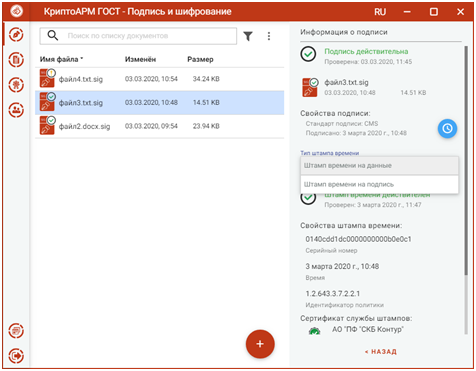This screenshot has width=476, height=371.
Task: Open the documents sidebar icon
Action: [x=16, y=60]
